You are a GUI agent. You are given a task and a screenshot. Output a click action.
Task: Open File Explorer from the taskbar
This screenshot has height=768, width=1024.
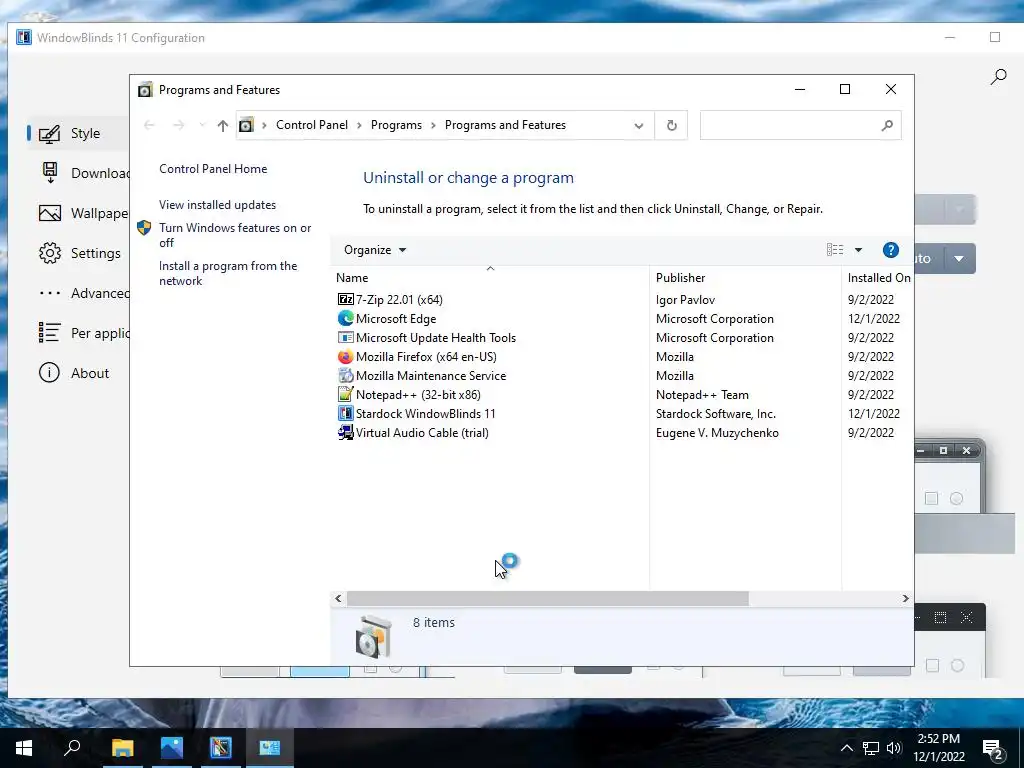(x=122, y=748)
